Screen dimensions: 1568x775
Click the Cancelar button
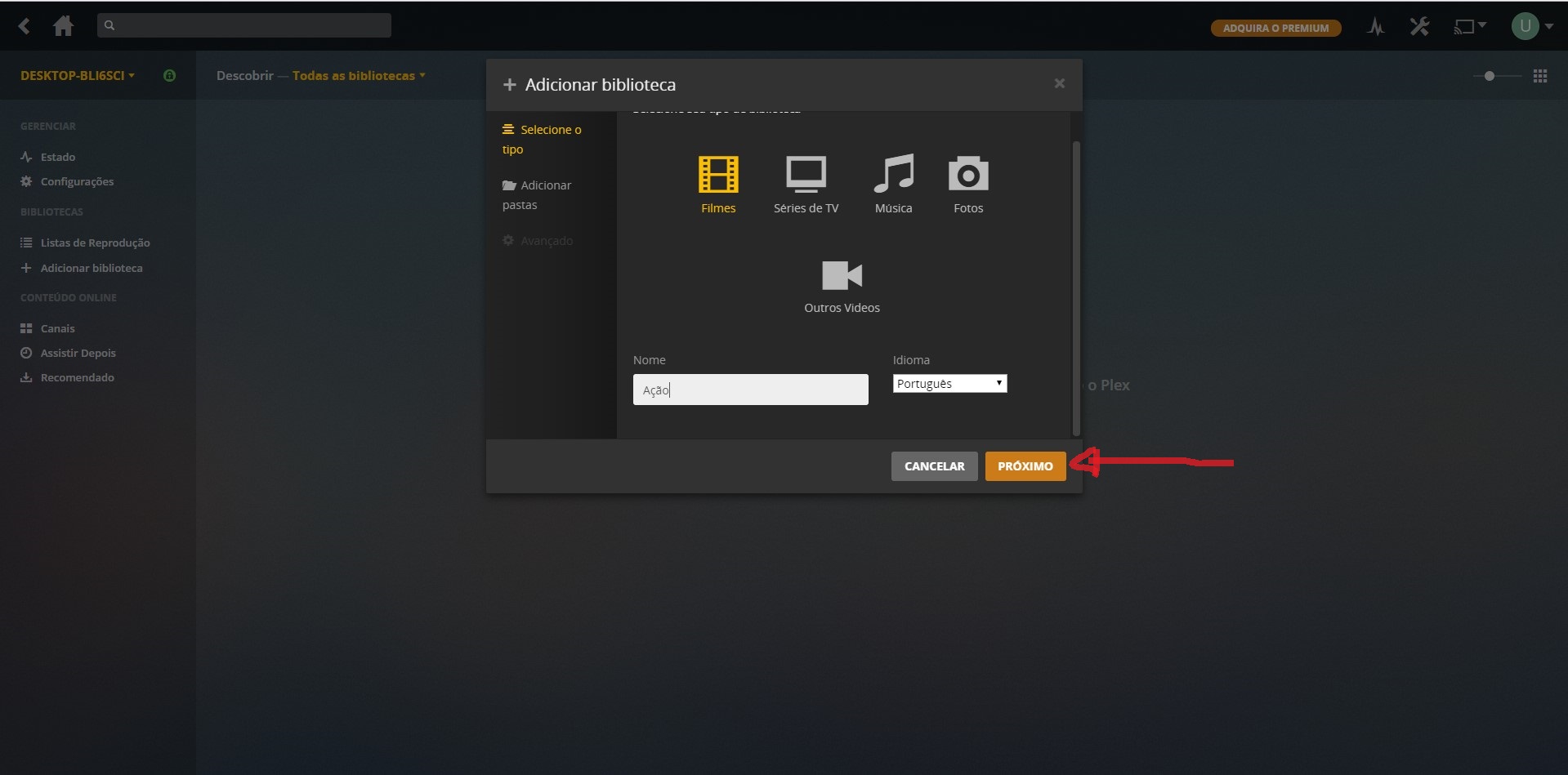click(934, 466)
